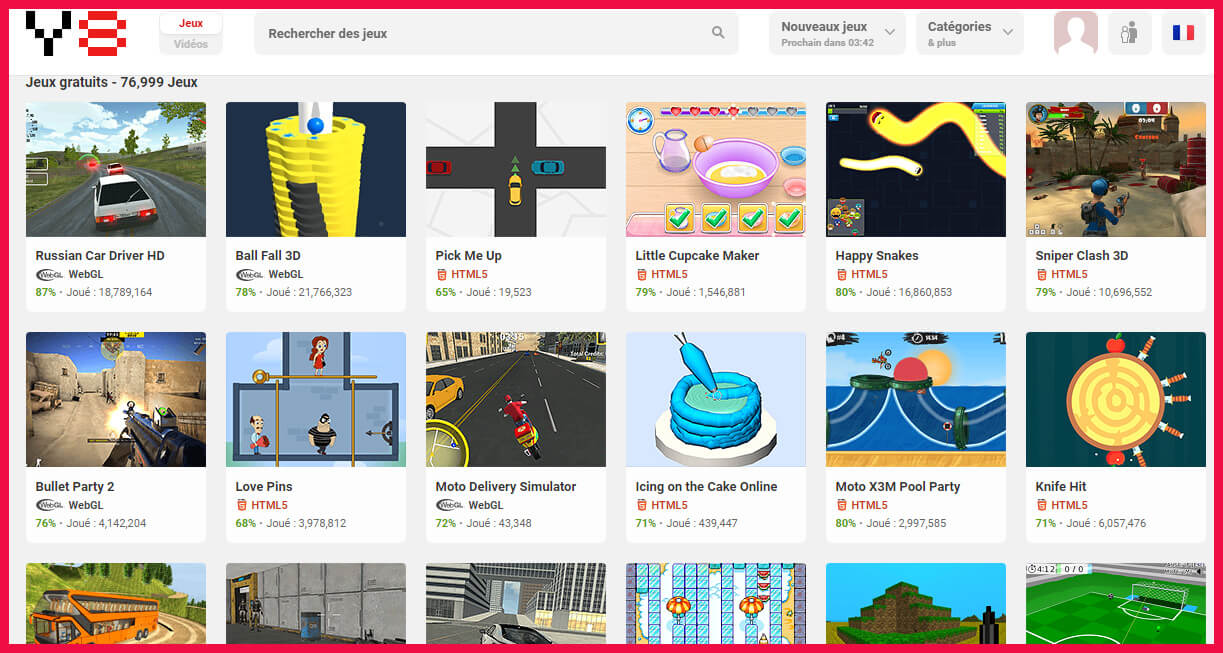The width and height of the screenshot is (1223, 653).
Task: Click WebGL icon under Moto Delivery Simulator
Action: pyautogui.click(x=449, y=505)
